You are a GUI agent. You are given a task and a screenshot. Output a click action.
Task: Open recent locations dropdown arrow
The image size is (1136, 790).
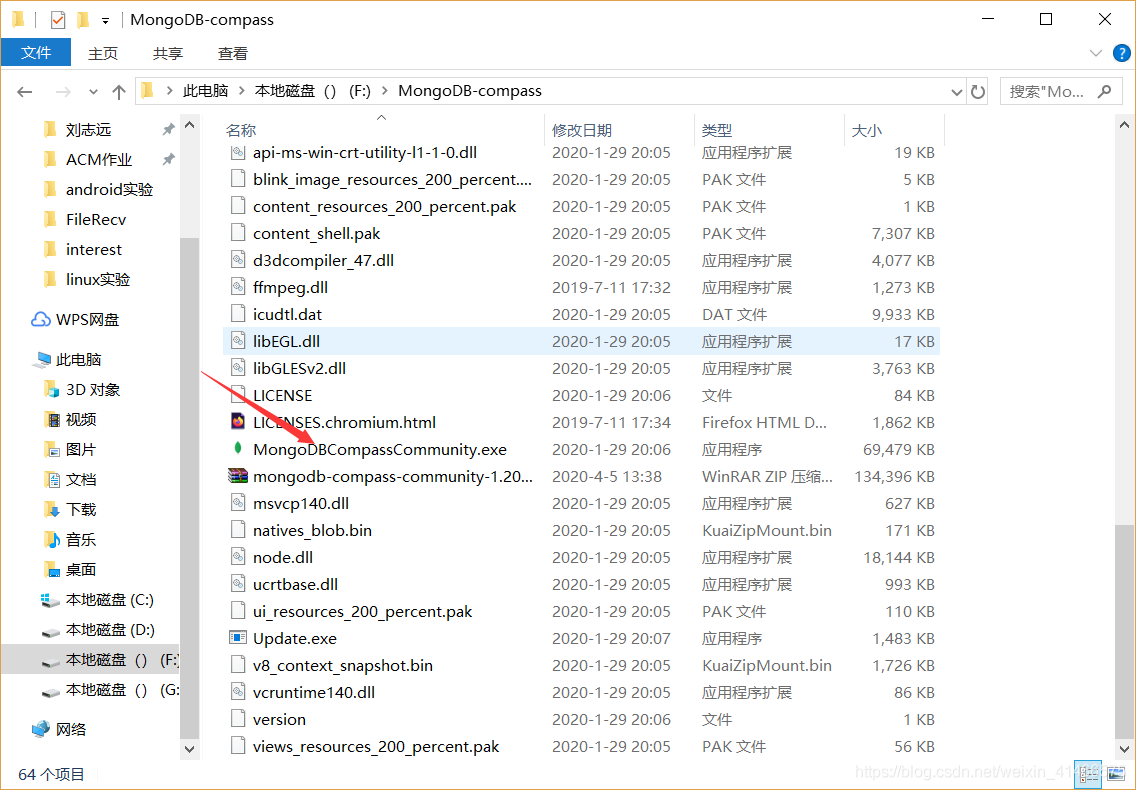click(x=93, y=91)
